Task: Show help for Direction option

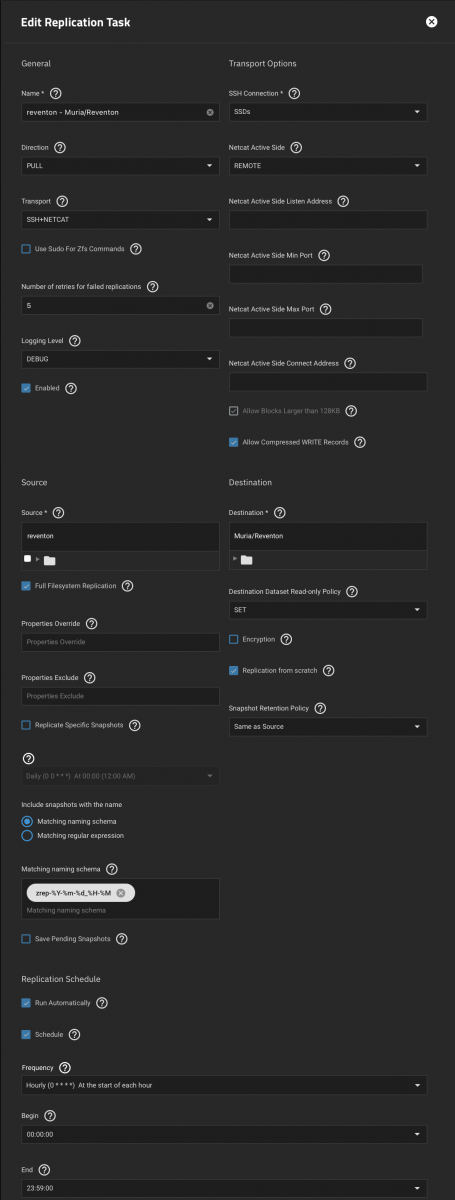Action: [60, 147]
